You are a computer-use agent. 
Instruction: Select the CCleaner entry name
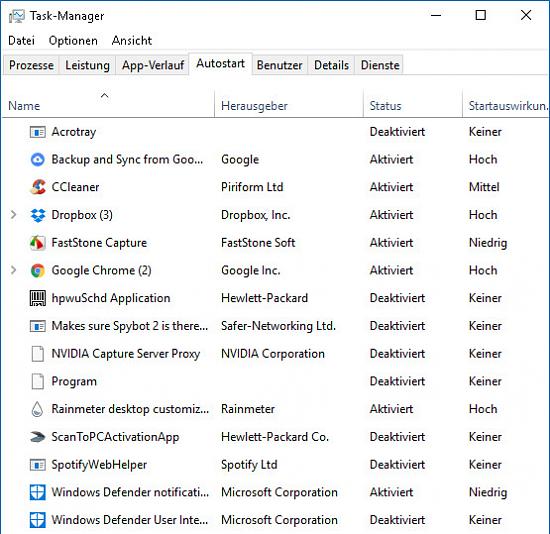[75, 187]
